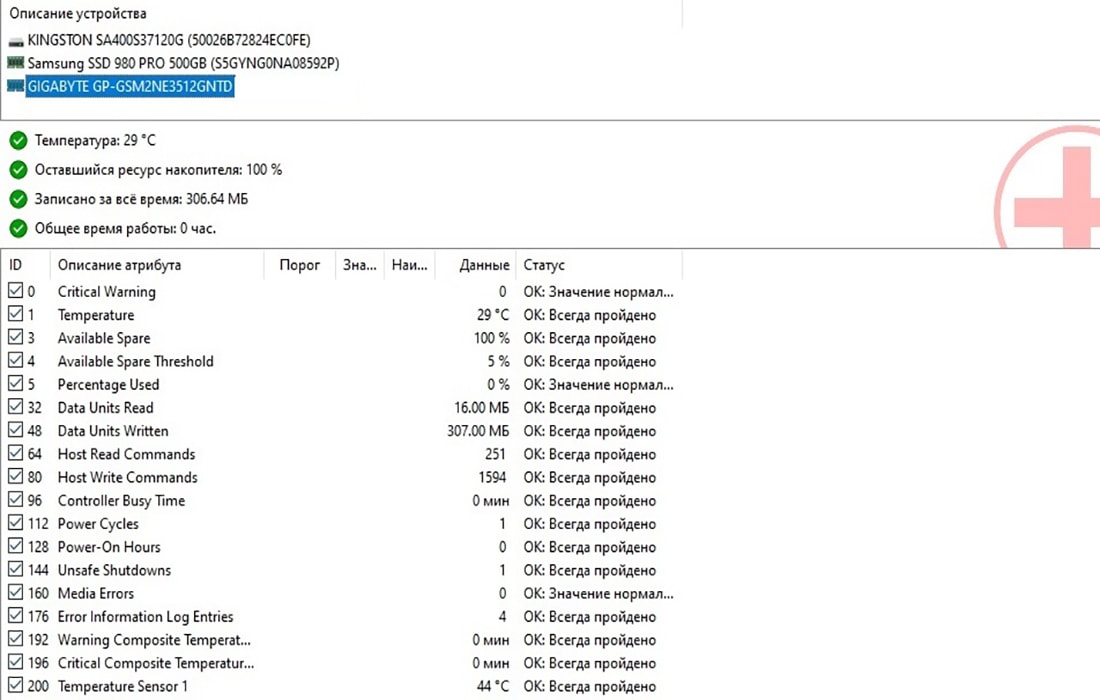Toggle the Data Units Read checkbox
This screenshot has height=700, width=1100.
[15, 406]
